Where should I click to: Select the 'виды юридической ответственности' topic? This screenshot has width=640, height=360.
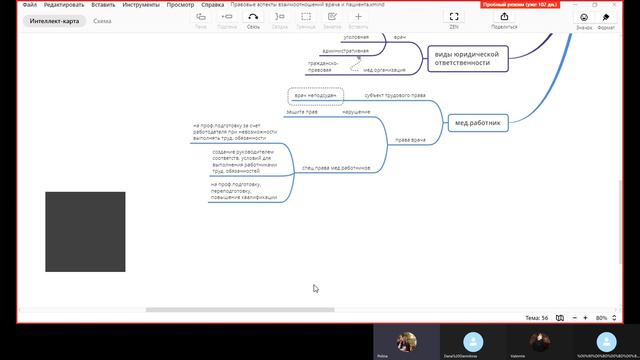(x=468, y=59)
